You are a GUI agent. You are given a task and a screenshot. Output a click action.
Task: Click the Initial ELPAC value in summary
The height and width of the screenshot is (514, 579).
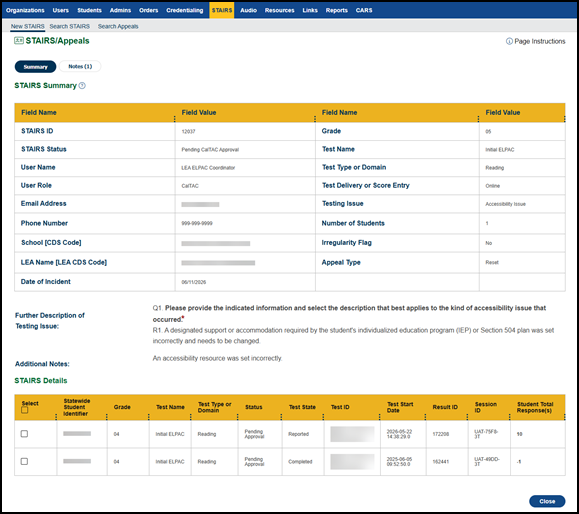[500, 150]
